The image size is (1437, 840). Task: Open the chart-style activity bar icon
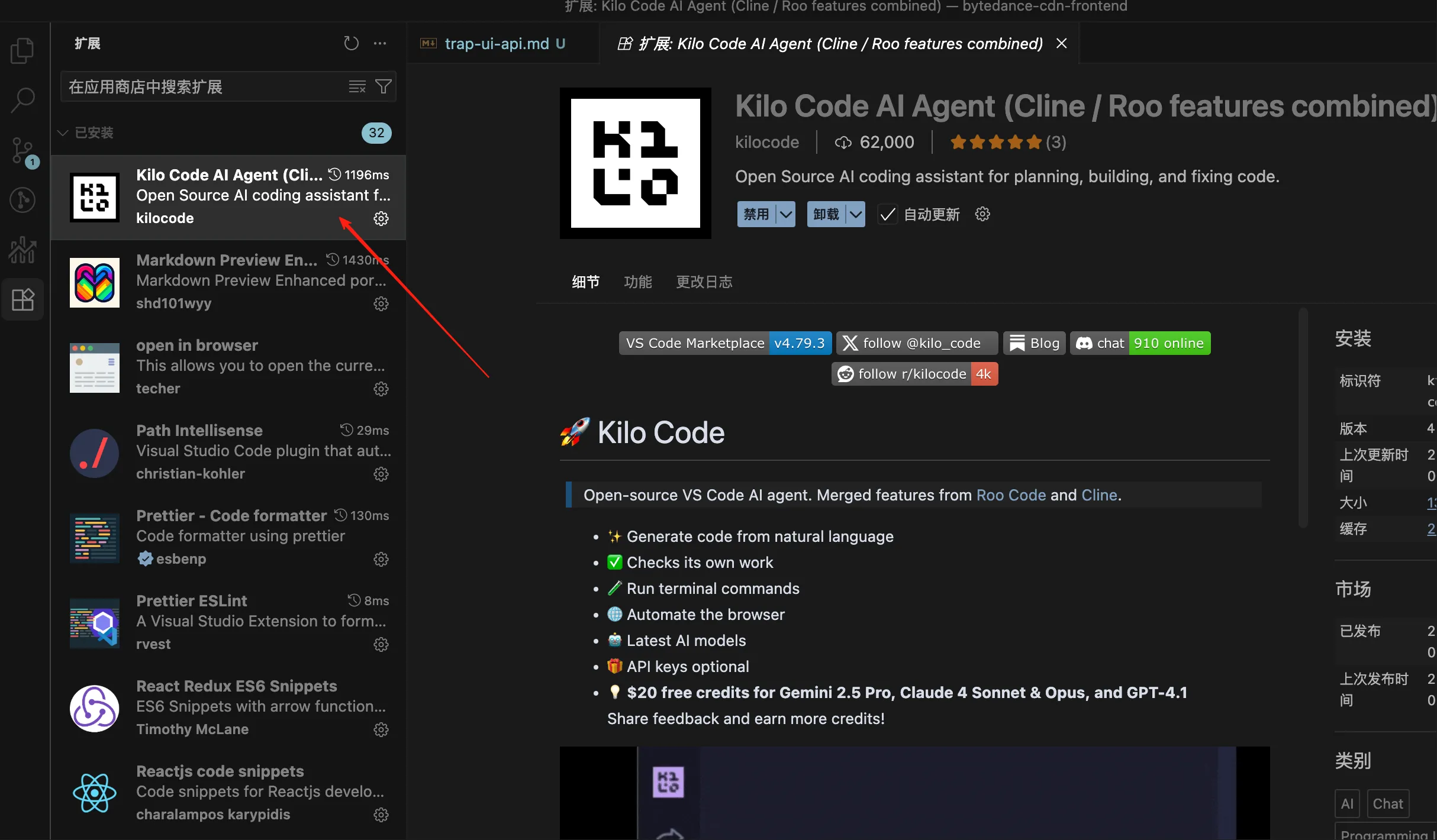pyautogui.click(x=22, y=250)
